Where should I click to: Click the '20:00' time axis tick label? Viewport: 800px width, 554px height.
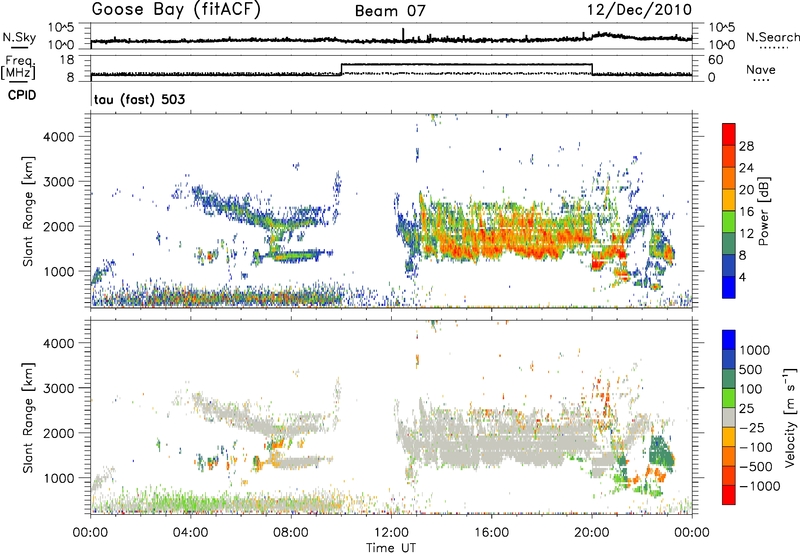click(591, 533)
